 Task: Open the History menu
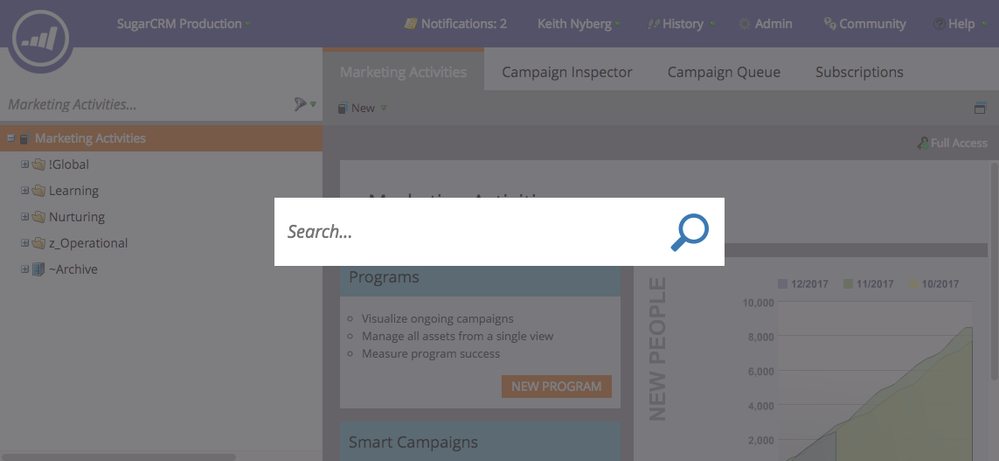click(x=681, y=24)
